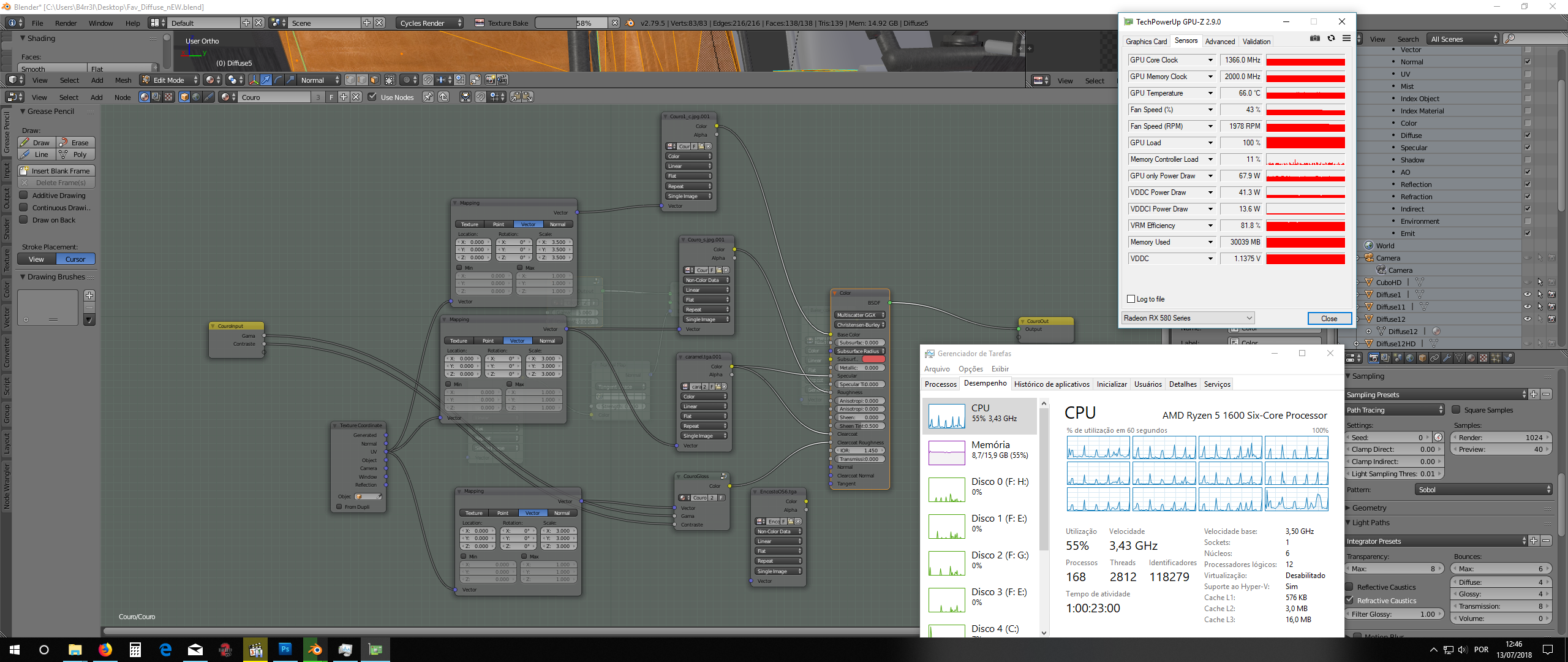The image size is (1568, 662).
Task: Toggle Mist render pass checkbox in outliner
Action: pos(1528,86)
